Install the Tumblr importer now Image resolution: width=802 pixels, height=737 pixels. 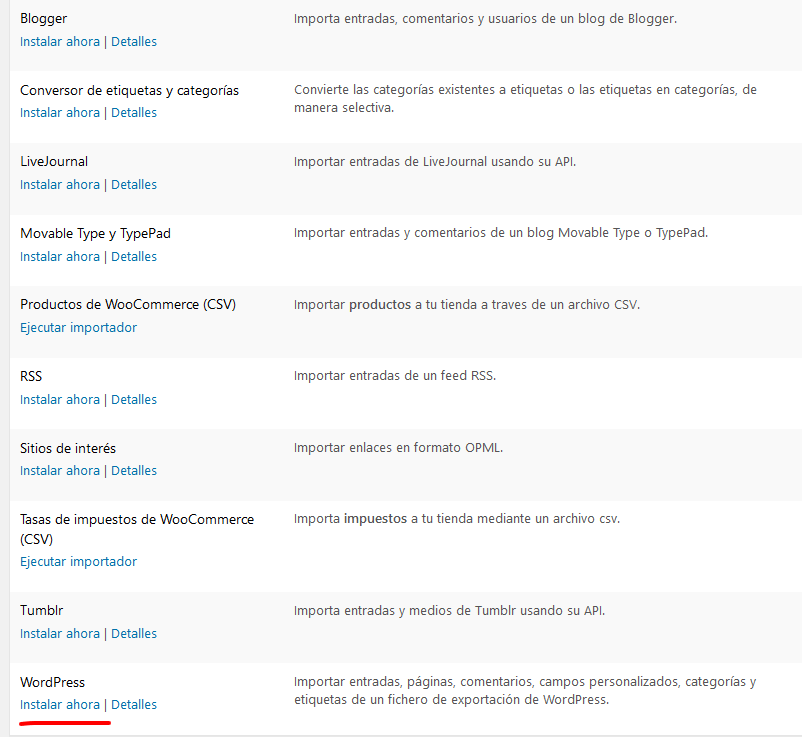tap(60, 634)
